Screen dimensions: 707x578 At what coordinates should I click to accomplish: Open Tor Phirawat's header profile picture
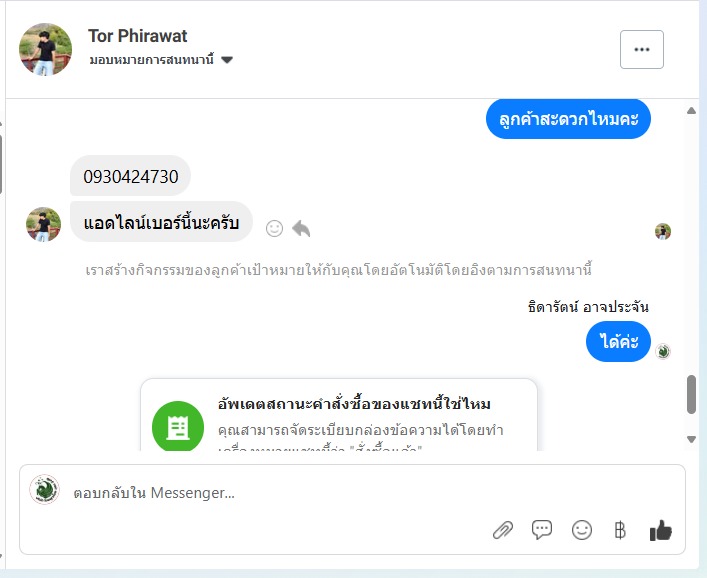pyautogui.click(x=45, y=49)
